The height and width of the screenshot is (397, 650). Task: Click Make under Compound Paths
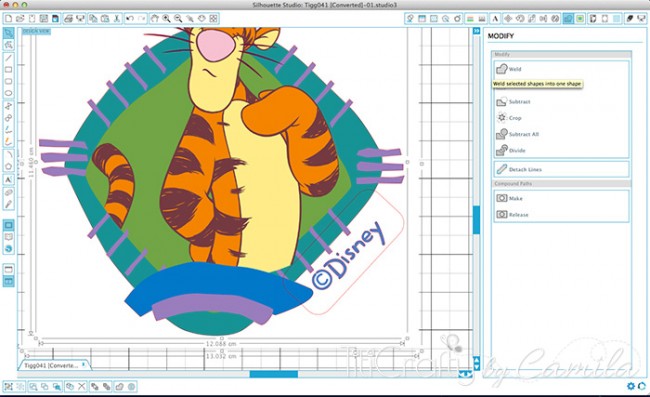pos(509,198)
